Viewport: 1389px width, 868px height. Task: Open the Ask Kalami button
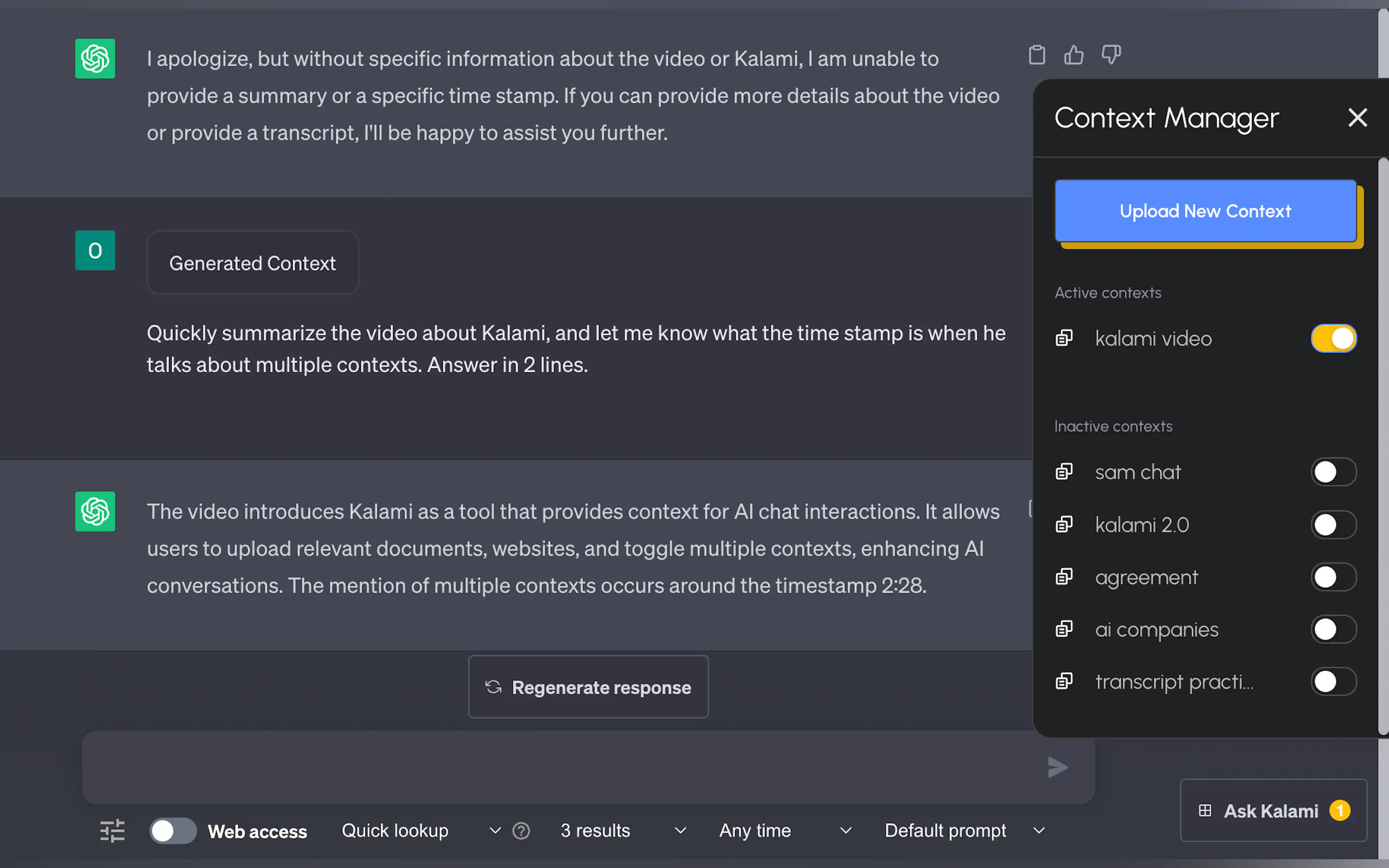pyautogui.click(x=1273, y=811)
